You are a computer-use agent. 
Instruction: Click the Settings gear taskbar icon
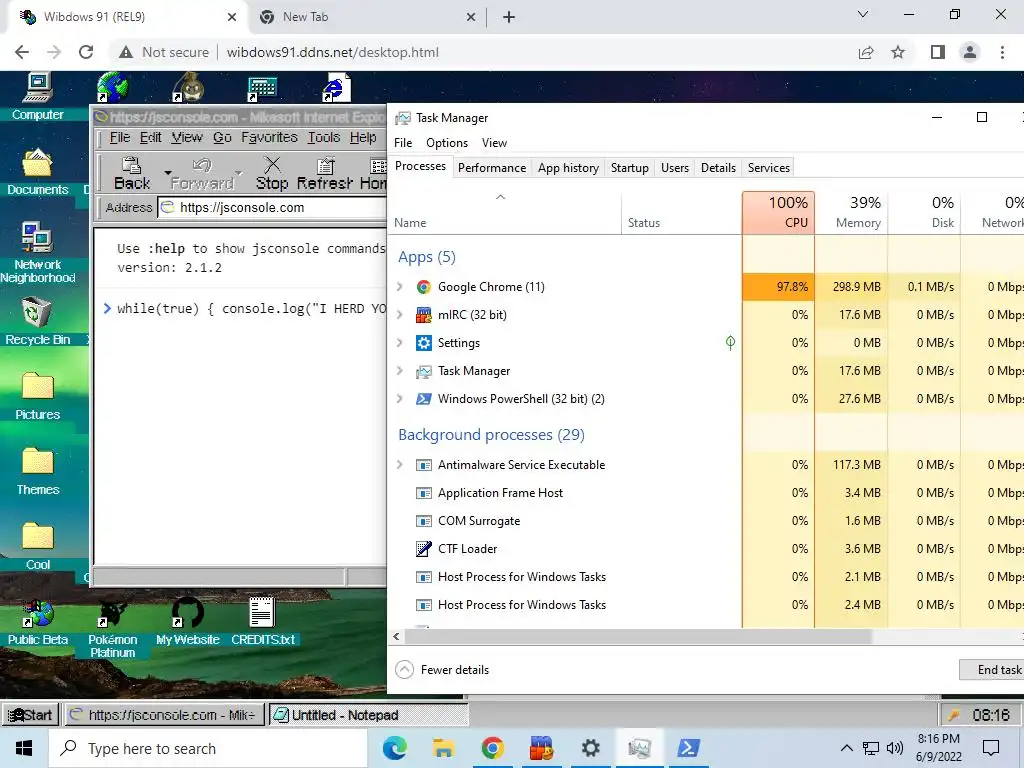tap(590, 748)
